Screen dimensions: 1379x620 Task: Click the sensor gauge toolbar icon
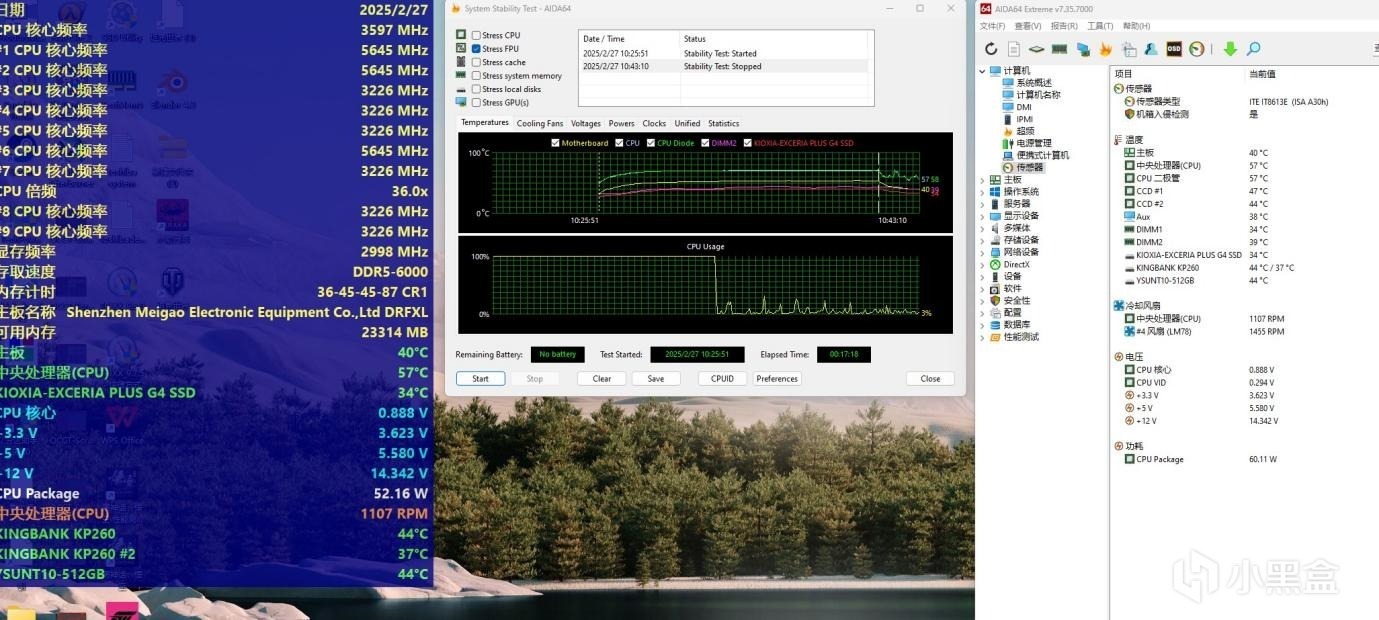(x=1197, y=49)
